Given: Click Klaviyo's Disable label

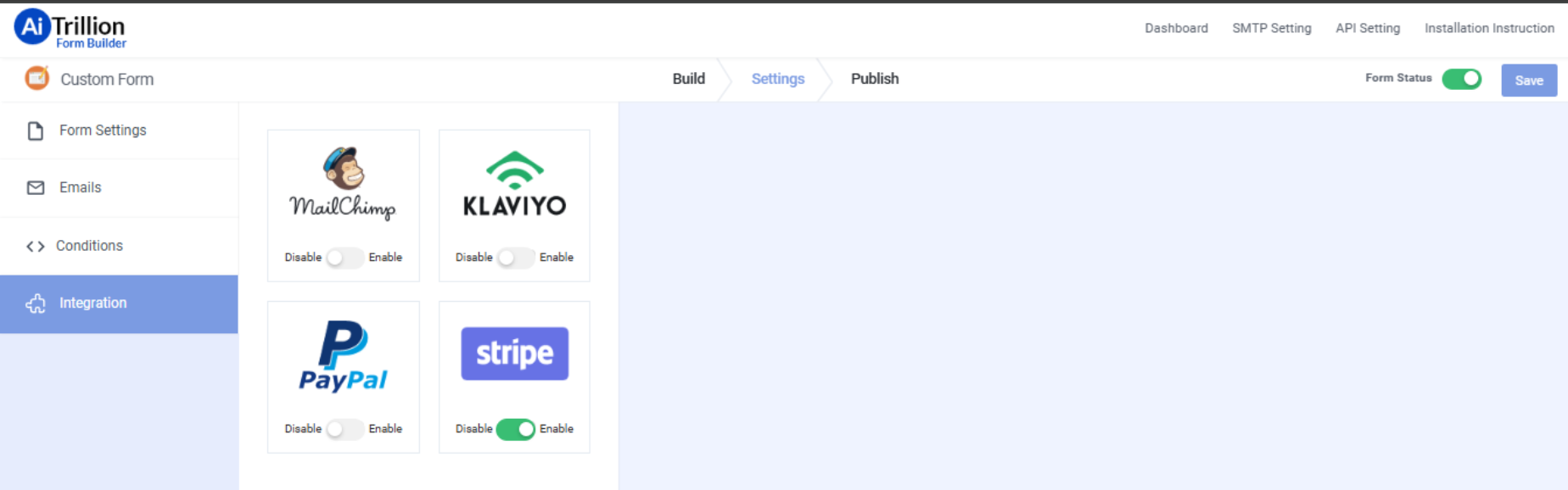Looking at the screenshot, I should (x=473, y=258).
